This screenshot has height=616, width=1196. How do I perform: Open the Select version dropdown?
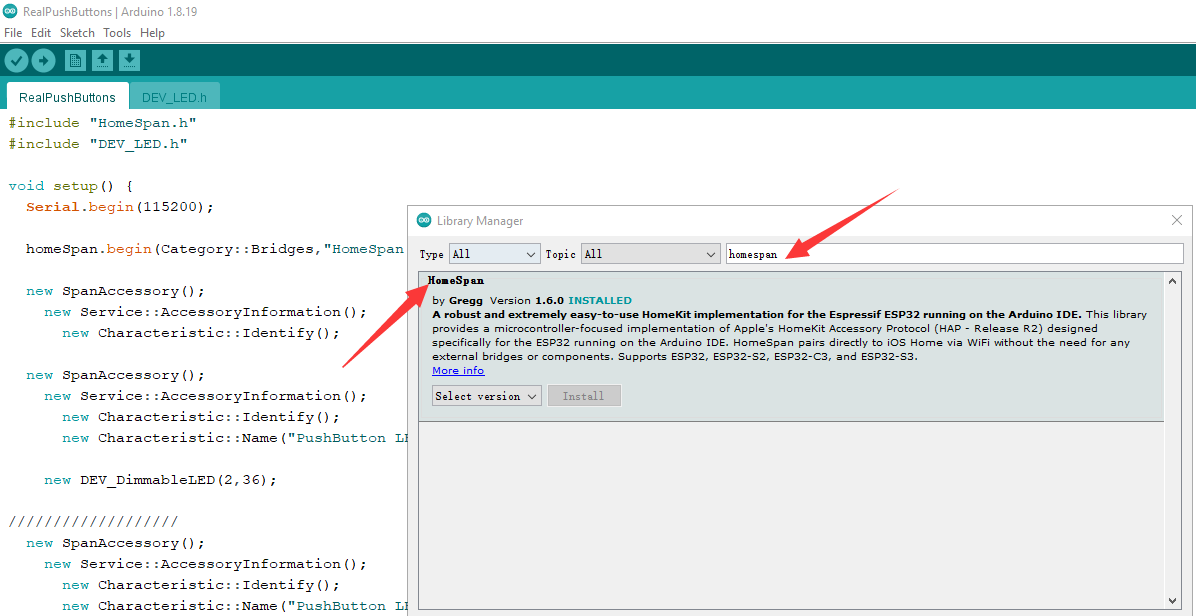487,396
